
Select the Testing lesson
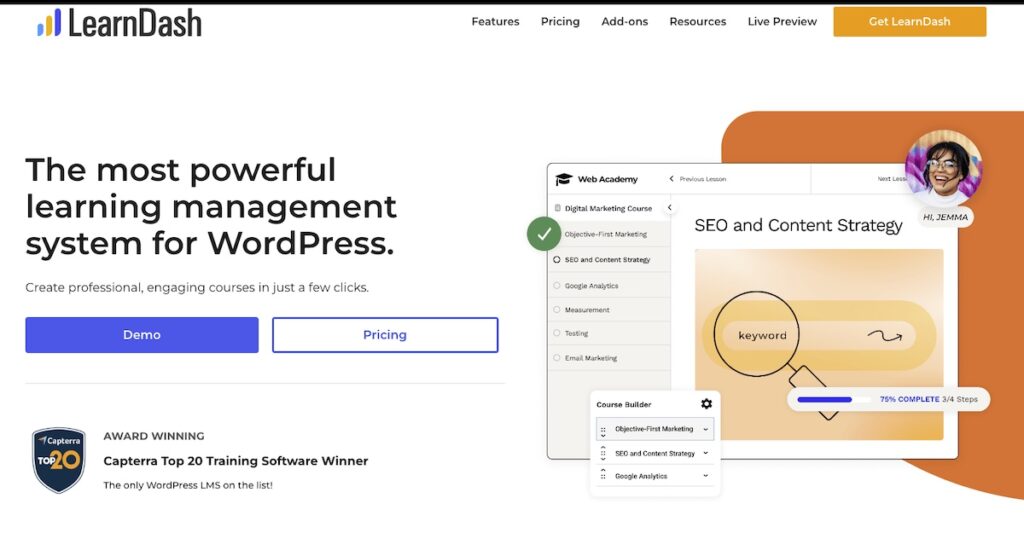click(x=576, y=333)
